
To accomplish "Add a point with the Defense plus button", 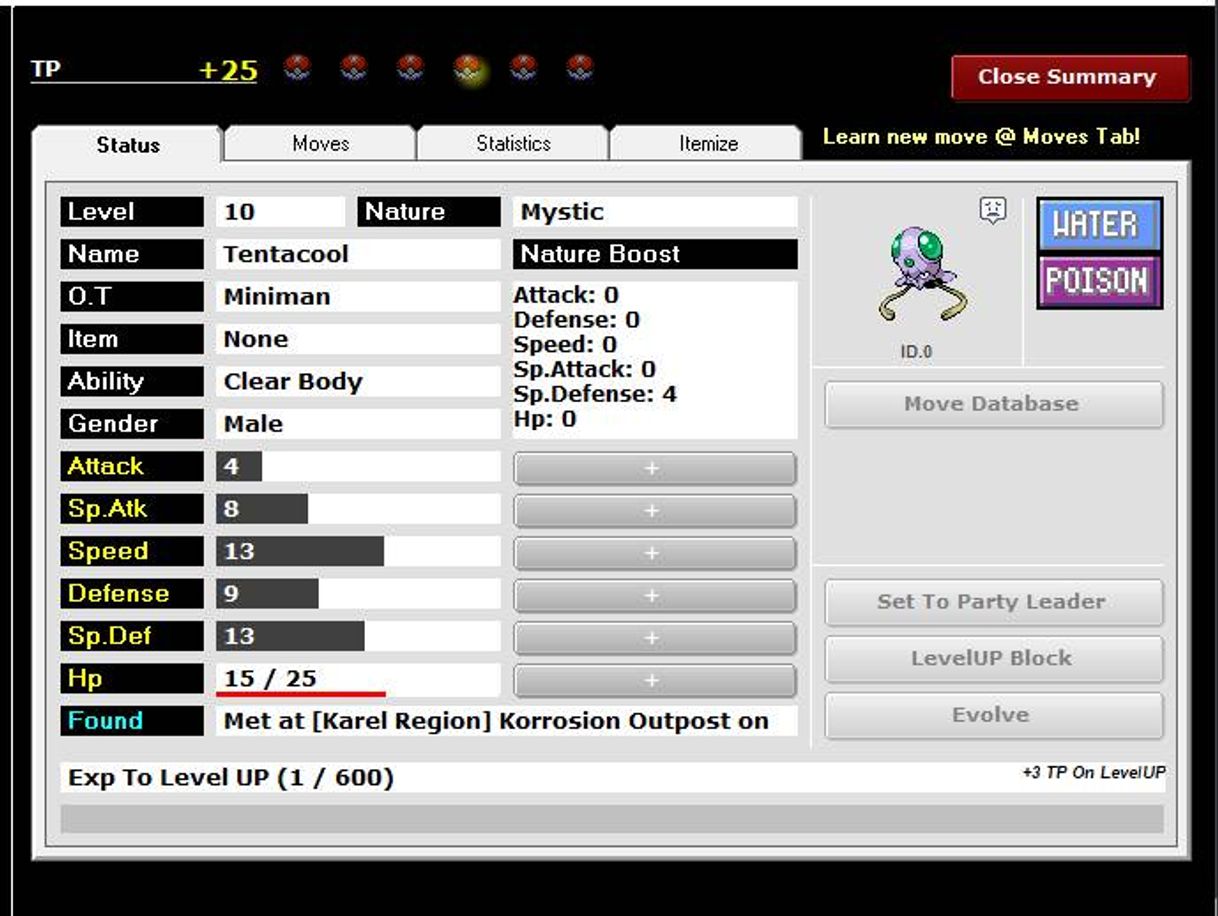I will [655, 596].
